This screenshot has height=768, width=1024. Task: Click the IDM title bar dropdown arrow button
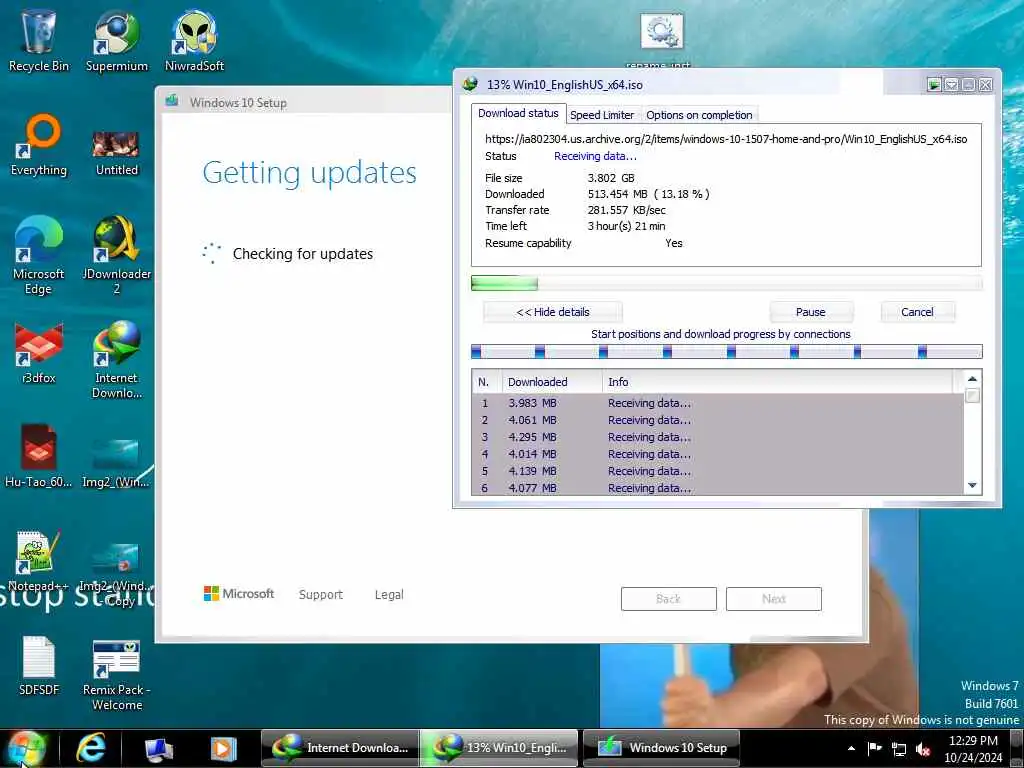pos(951,84)
